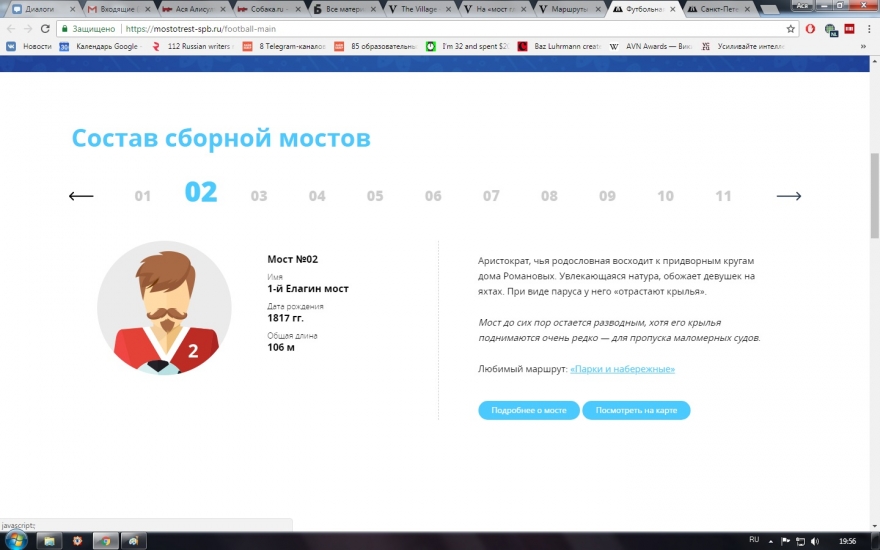
Task: Show hidden system tray icons
Action: 772,540
